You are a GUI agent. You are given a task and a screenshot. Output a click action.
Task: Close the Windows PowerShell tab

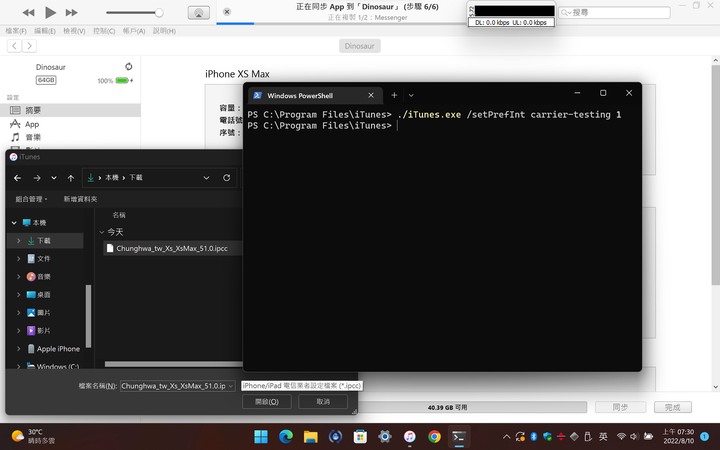click(371, 95)
